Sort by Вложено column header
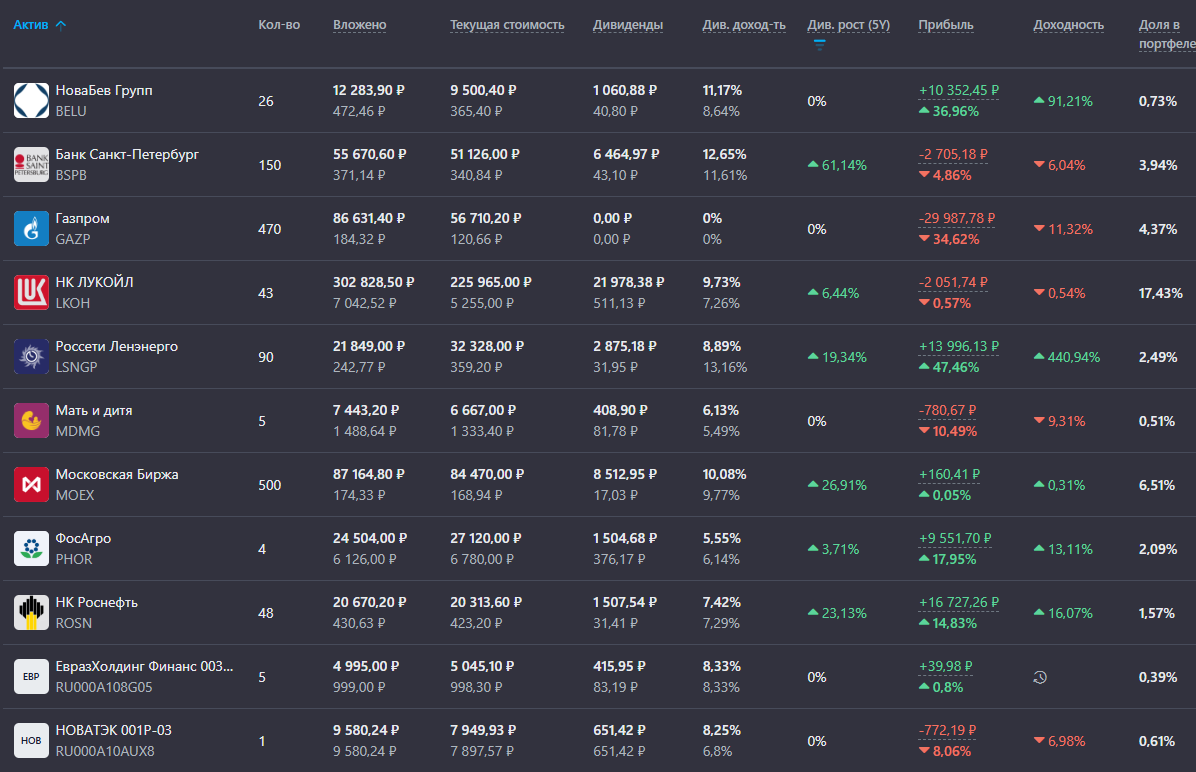Viewport: 1196px width, 772px height. [359, 25]
